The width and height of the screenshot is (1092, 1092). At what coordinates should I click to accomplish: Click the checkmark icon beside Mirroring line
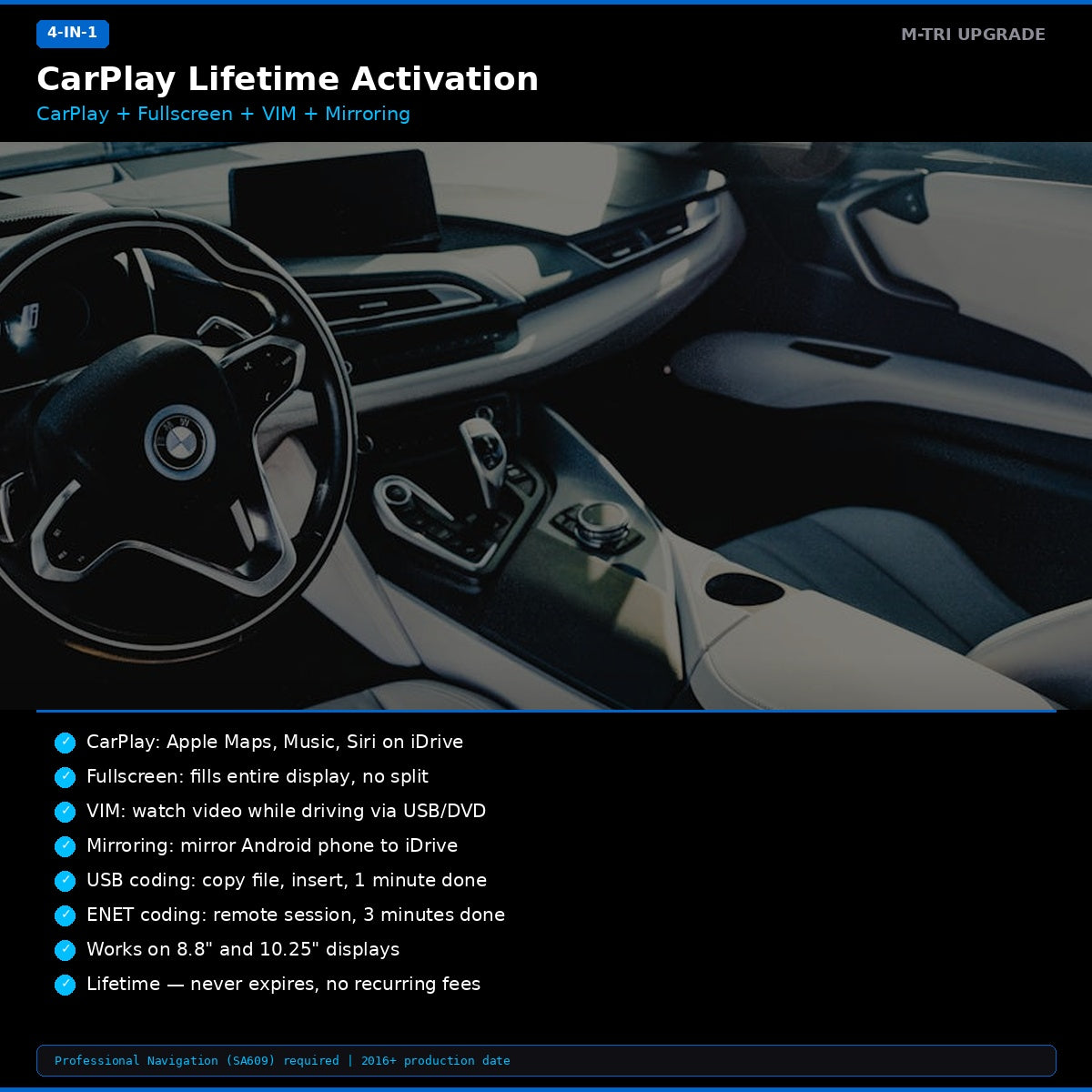coord(65,846)
